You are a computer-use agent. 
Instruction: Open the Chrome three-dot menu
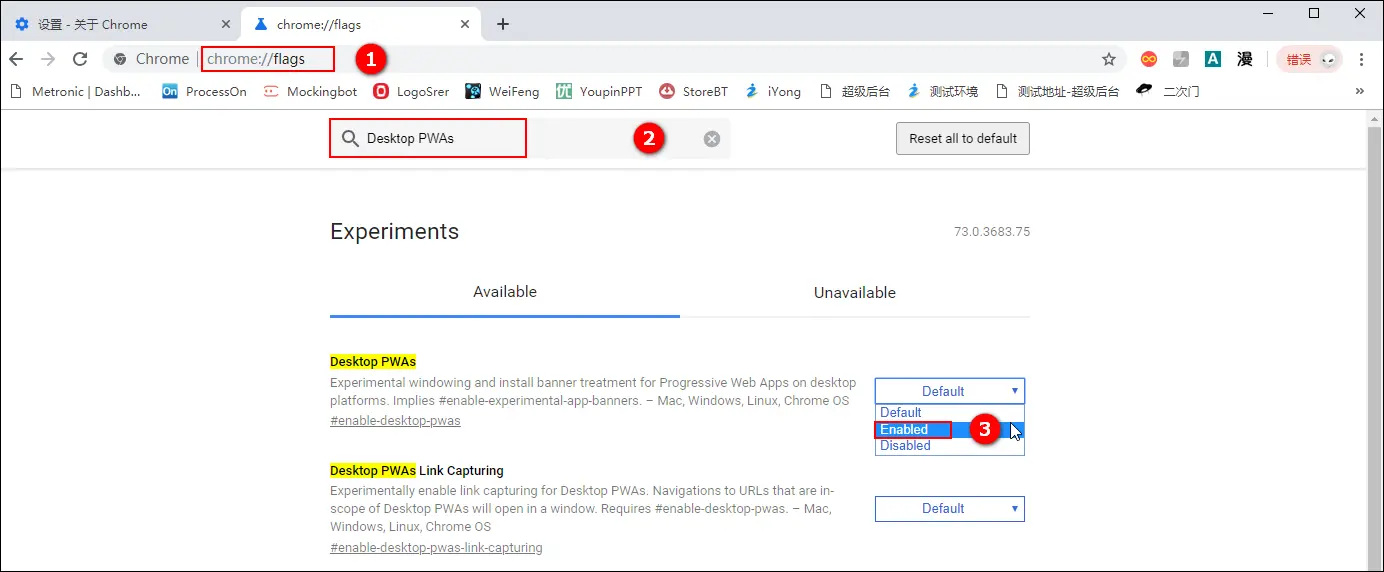[x=1361, y=59]
